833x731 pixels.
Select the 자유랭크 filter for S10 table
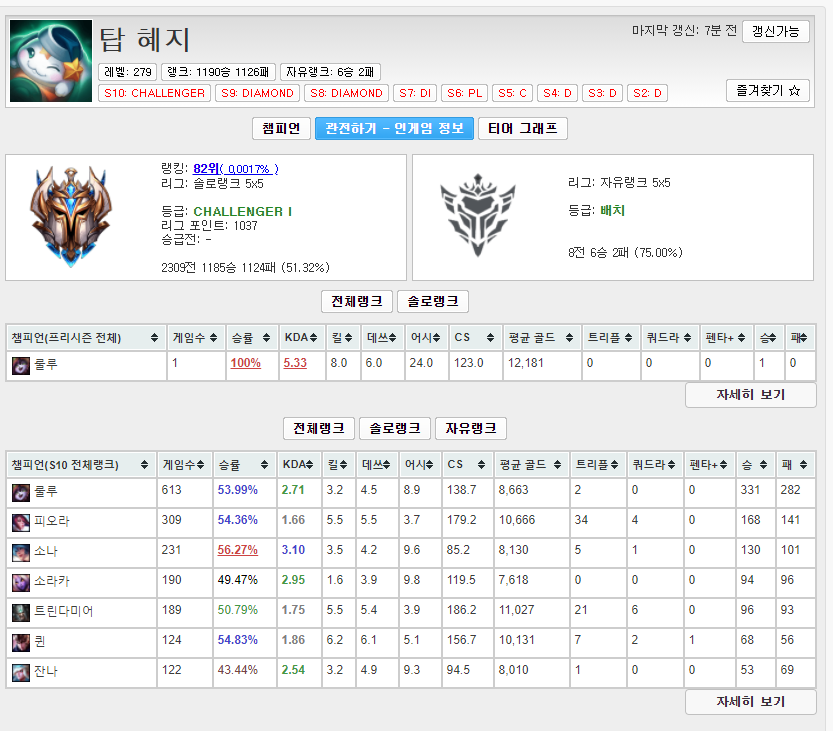(471, 428)
